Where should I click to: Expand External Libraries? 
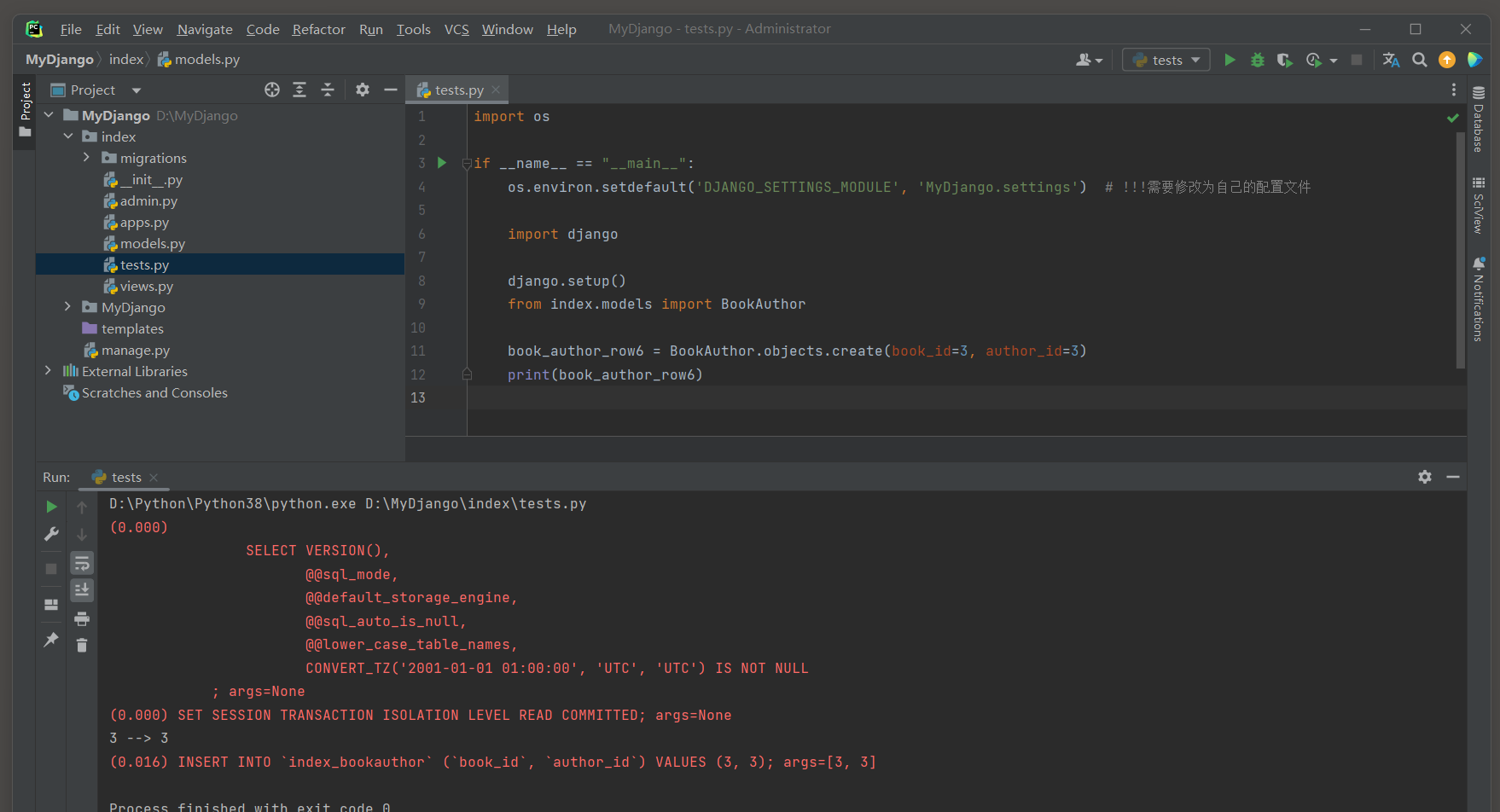tap(49, 371)
